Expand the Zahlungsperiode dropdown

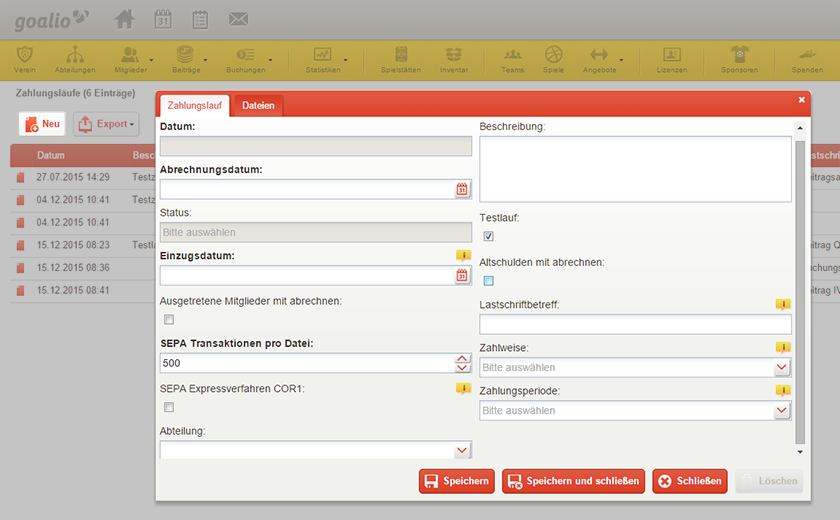click(782, 411)
